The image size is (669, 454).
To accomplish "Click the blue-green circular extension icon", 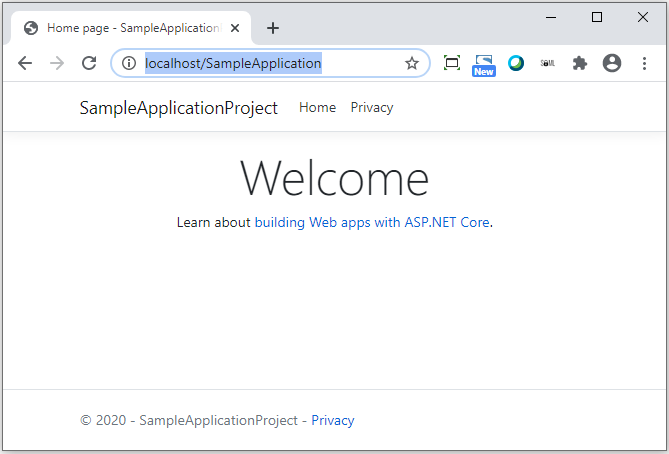I will (516, 63).
